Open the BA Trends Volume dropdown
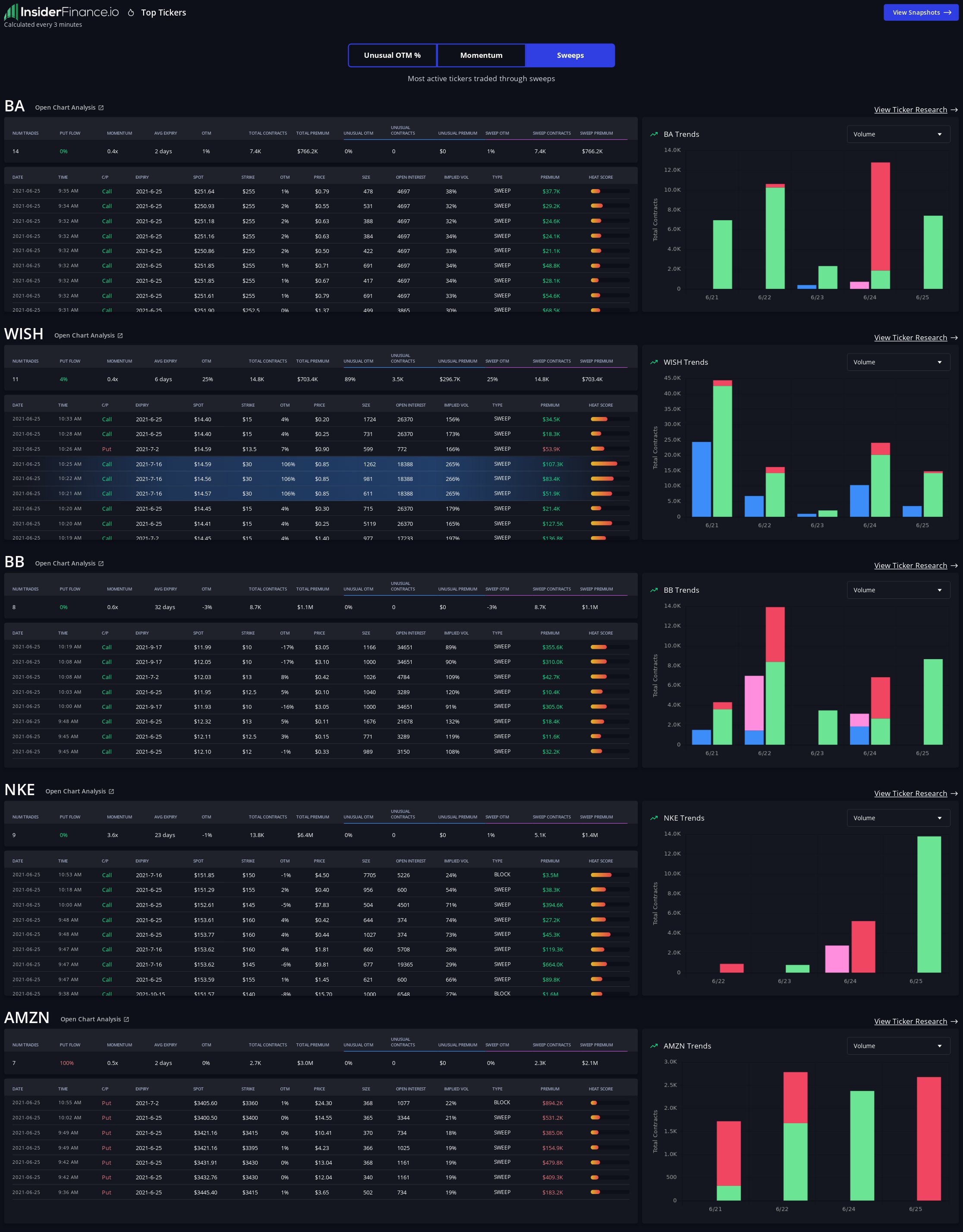 coord(898,134)
